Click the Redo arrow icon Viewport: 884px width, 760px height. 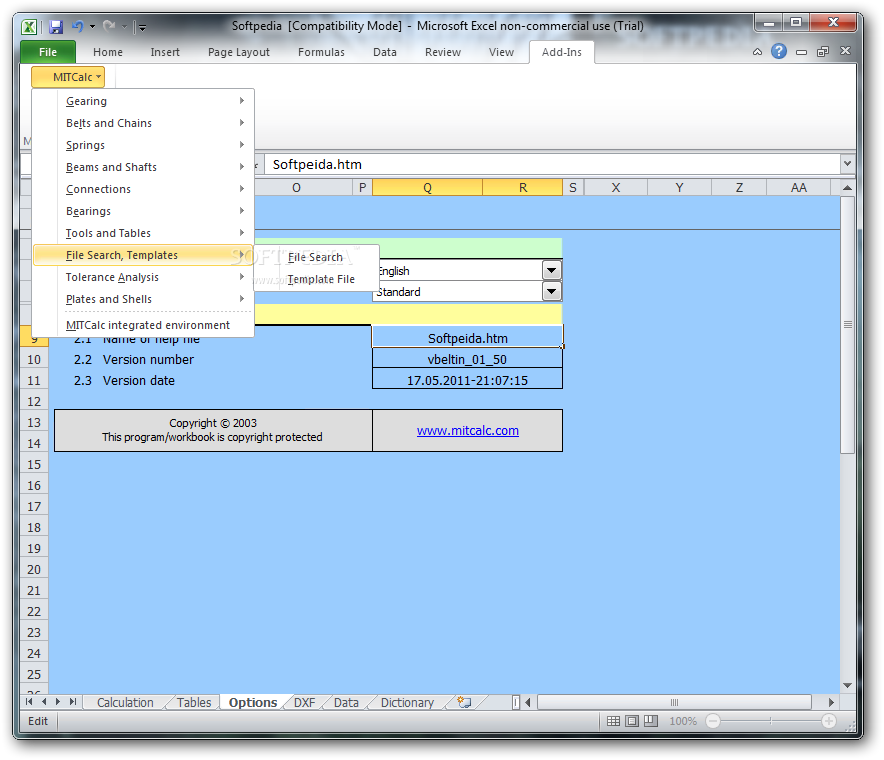pos(109,26)
